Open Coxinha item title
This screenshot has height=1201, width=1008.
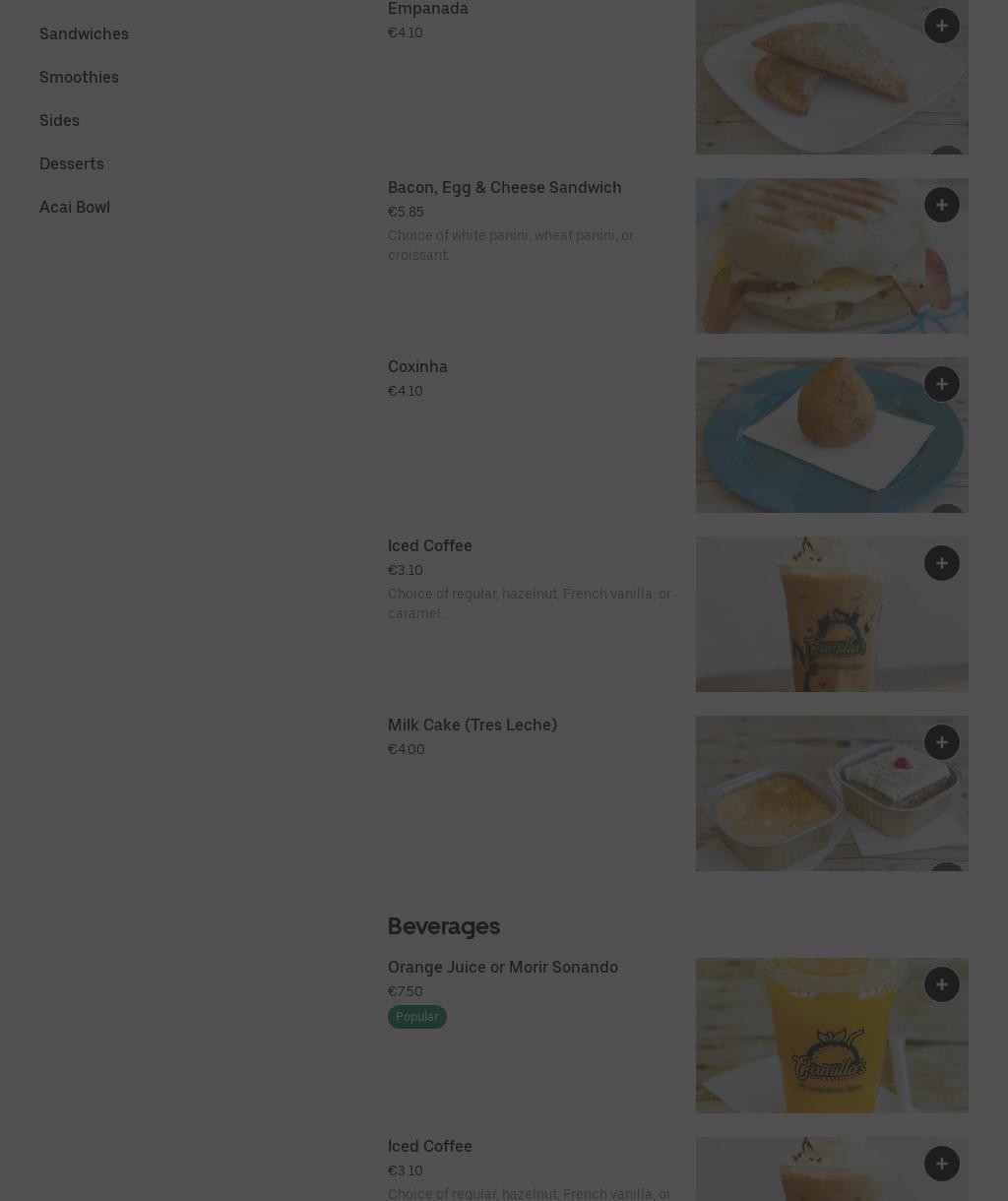coord(417,366)
